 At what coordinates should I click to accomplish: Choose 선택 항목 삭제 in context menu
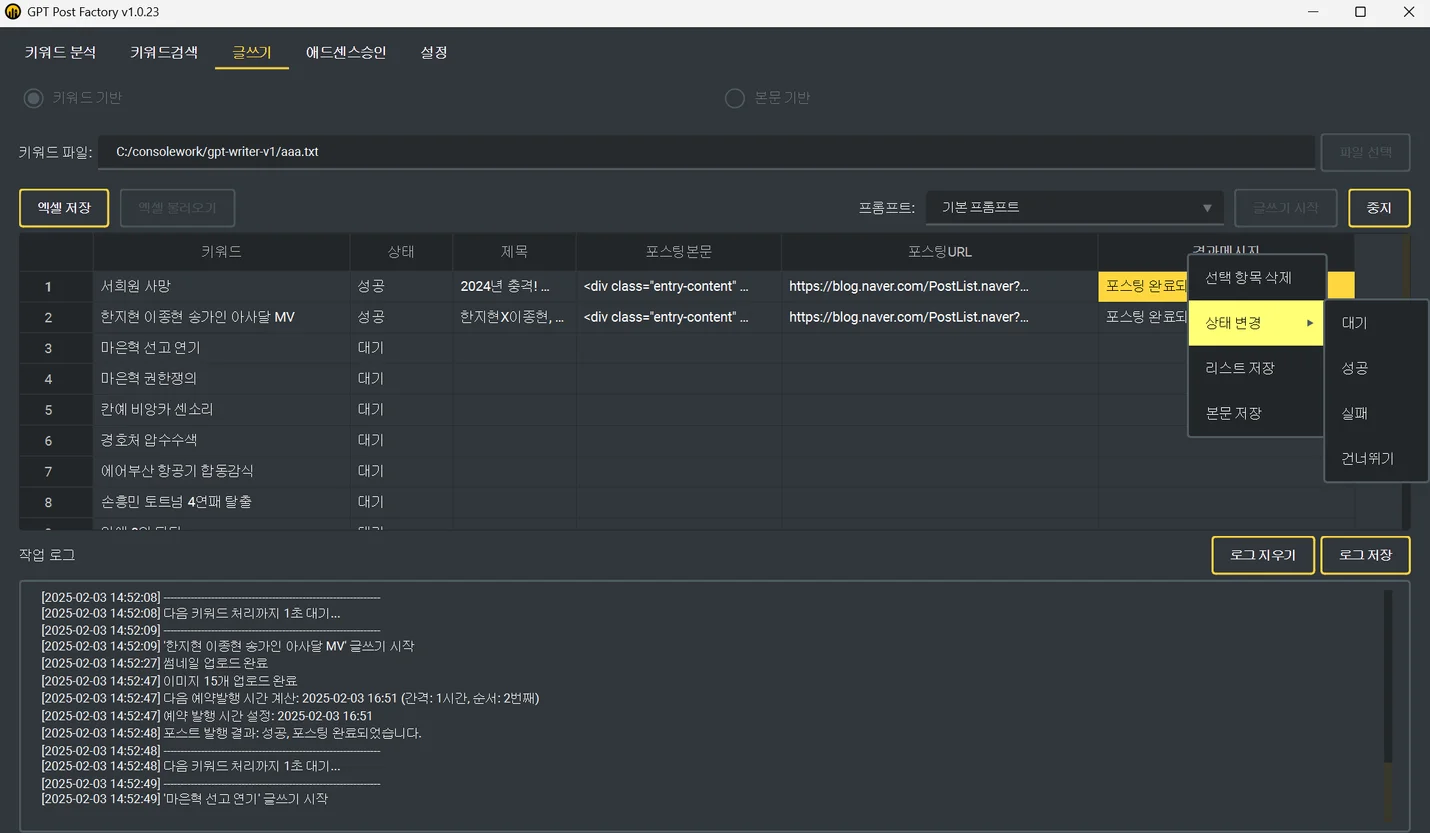pyautogui.click(x=1256, y=278)
